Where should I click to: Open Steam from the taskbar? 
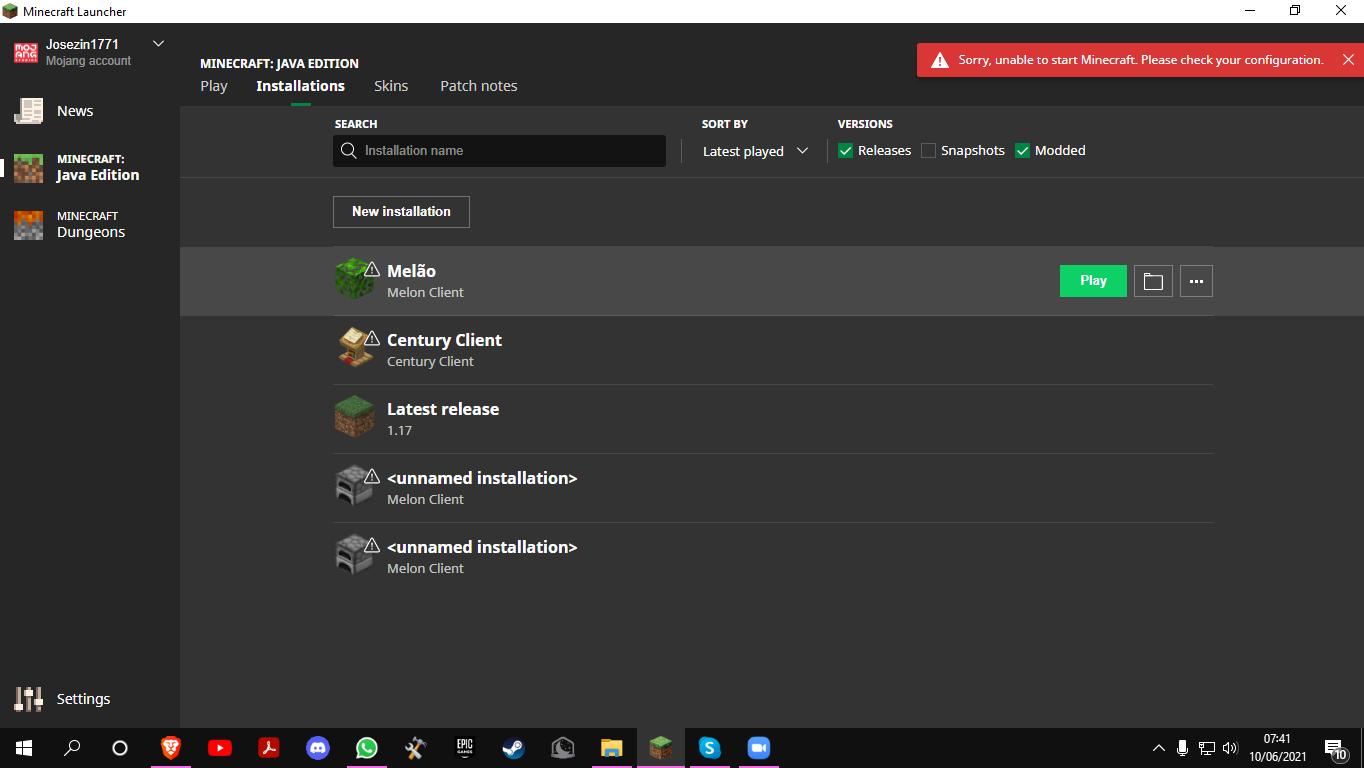click(514, 748)
